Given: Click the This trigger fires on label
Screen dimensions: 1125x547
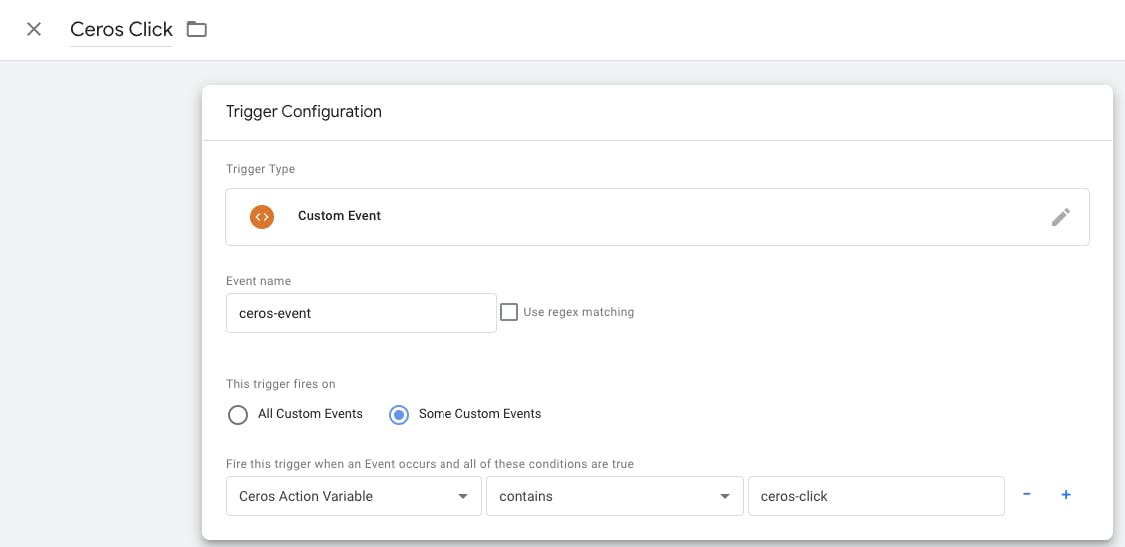Looking at the screenshot, I should tap(279, 384).
